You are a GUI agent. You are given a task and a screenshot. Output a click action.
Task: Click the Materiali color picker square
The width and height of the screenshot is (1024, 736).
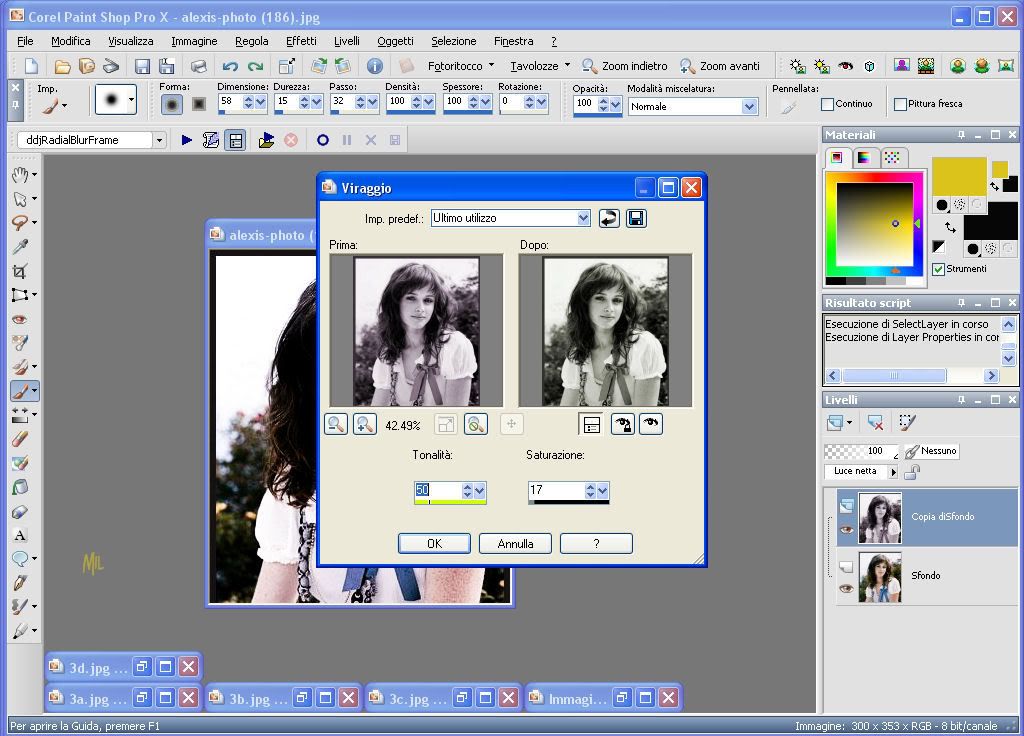click(874, 225)
